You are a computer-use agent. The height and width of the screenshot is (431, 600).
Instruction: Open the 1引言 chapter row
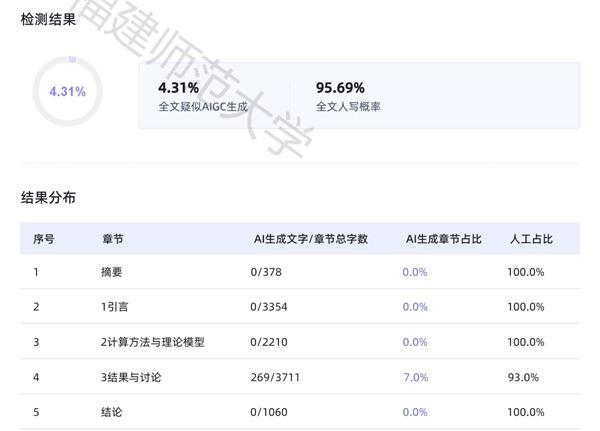point(115,307)
